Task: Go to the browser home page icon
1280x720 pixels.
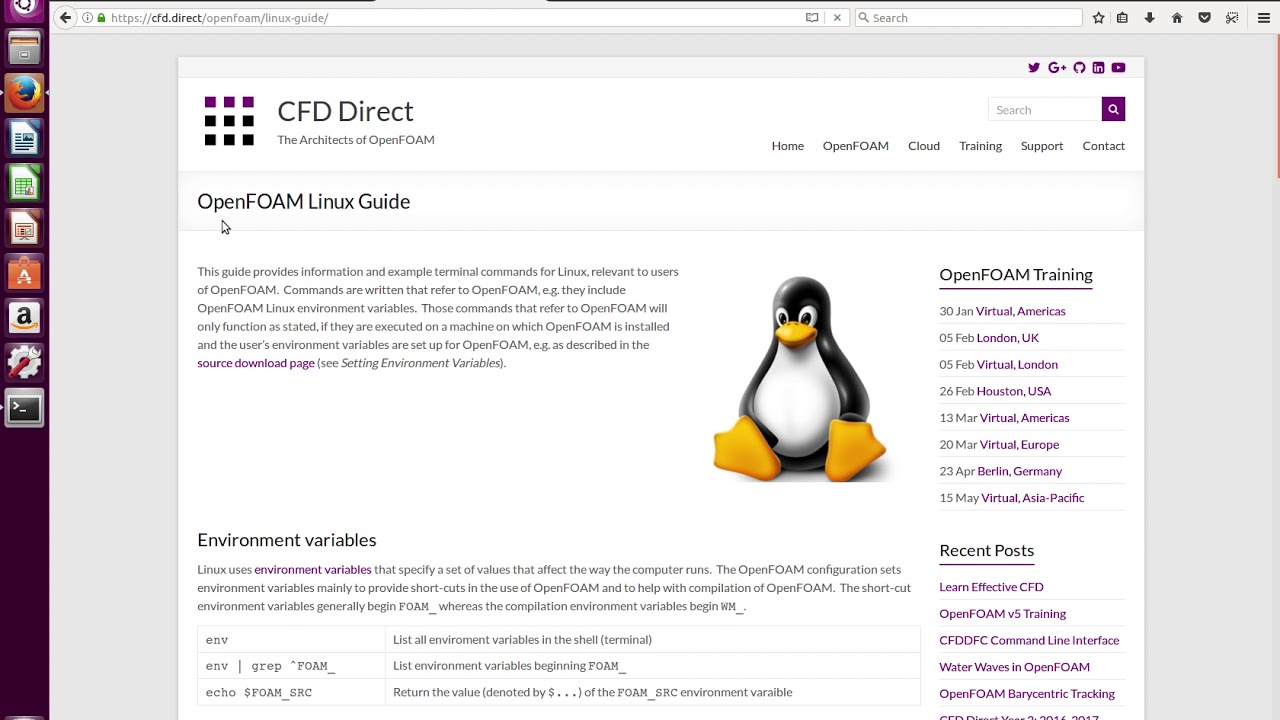Action: click(1177, 18)
